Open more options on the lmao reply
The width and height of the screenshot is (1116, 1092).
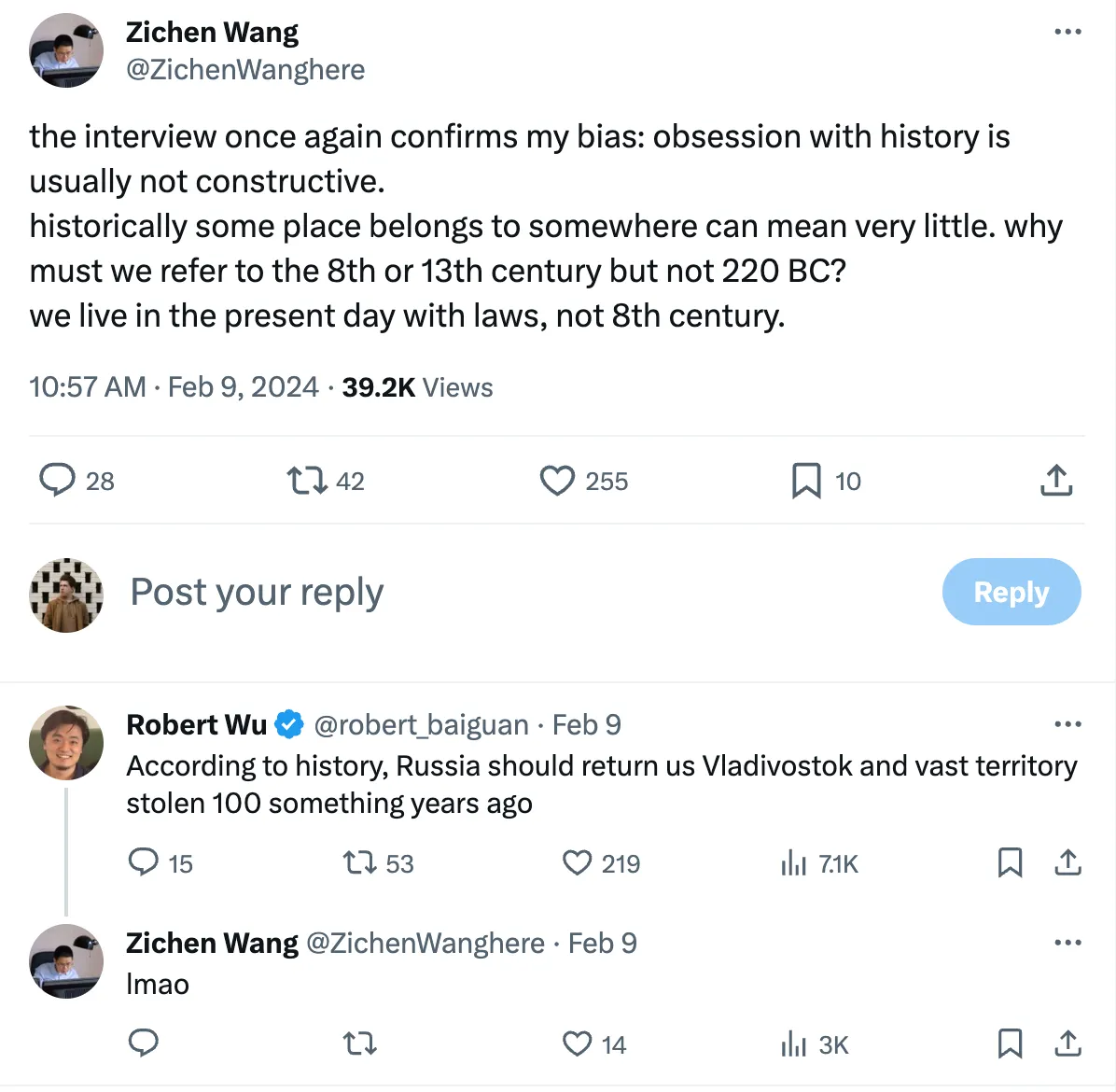1067,943
